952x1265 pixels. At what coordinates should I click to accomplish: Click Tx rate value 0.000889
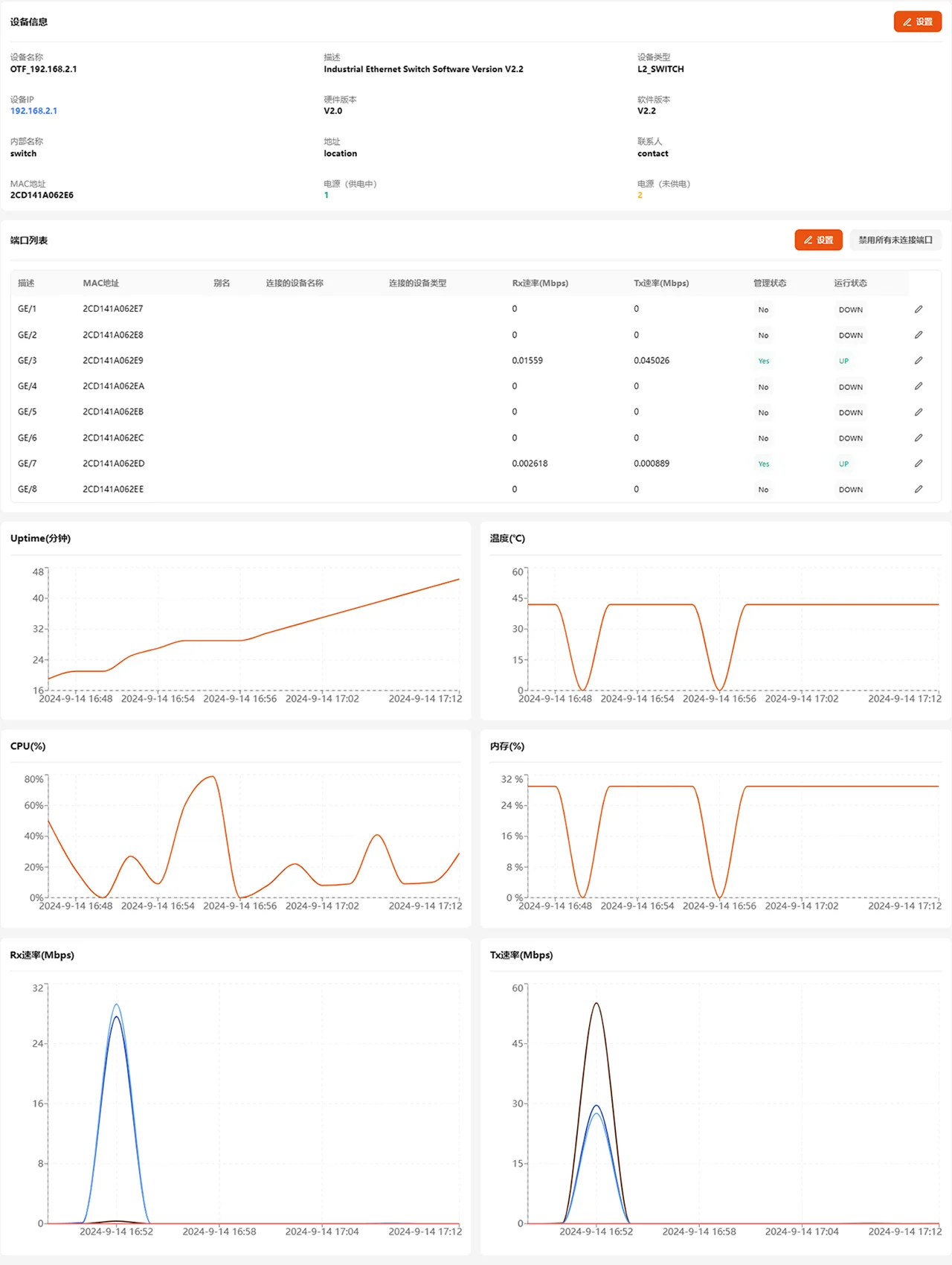point(652,463)
